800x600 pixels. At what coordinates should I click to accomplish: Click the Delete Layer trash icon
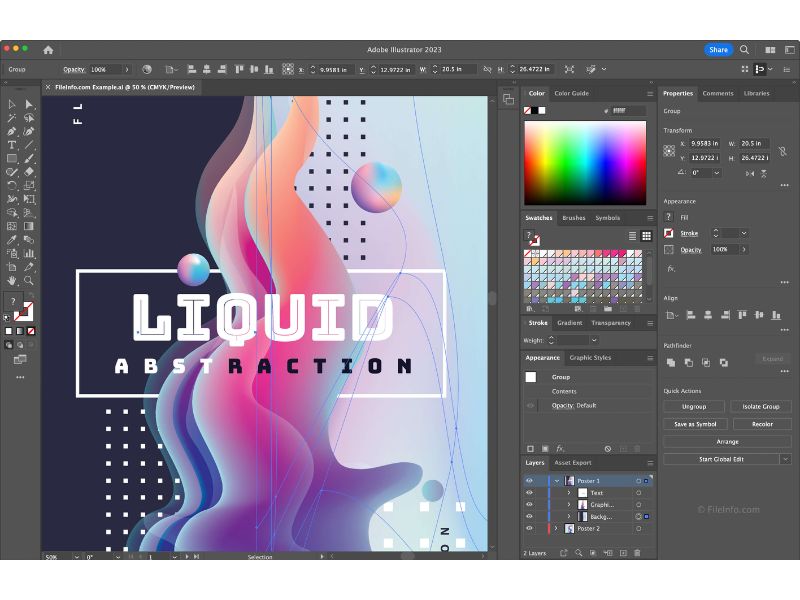637,553
